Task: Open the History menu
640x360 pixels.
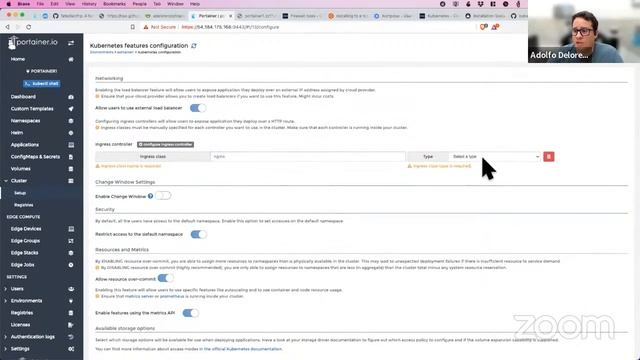Action: point(89,4)
